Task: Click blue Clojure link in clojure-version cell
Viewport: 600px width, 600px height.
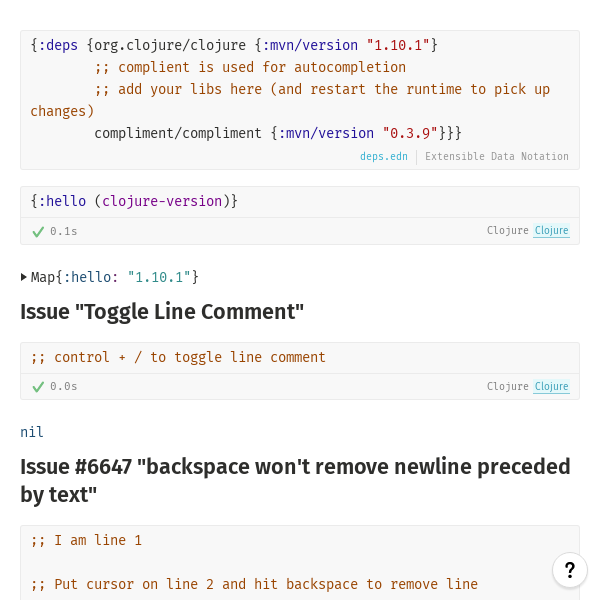Action: (x=551, y=231)
